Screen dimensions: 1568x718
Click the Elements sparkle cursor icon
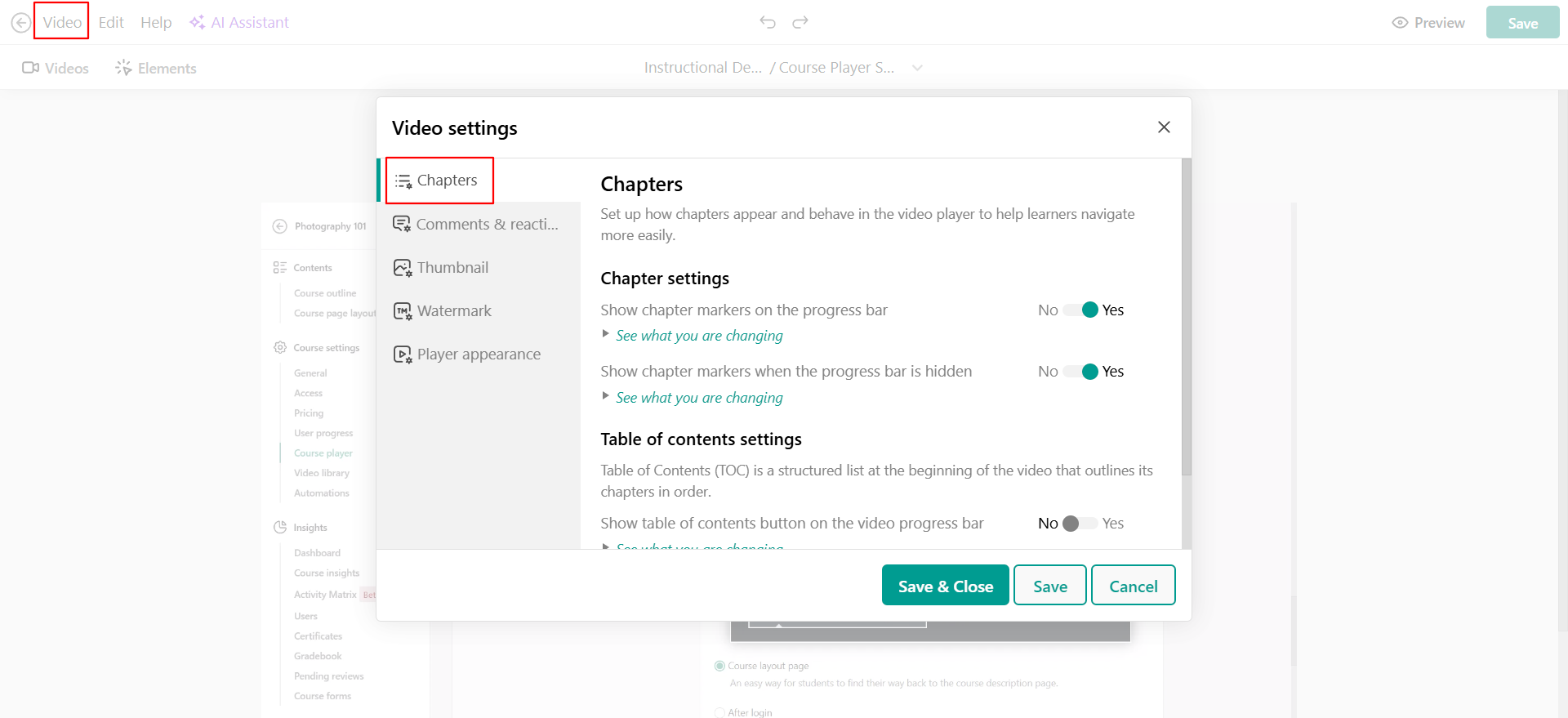coord(123,68)
